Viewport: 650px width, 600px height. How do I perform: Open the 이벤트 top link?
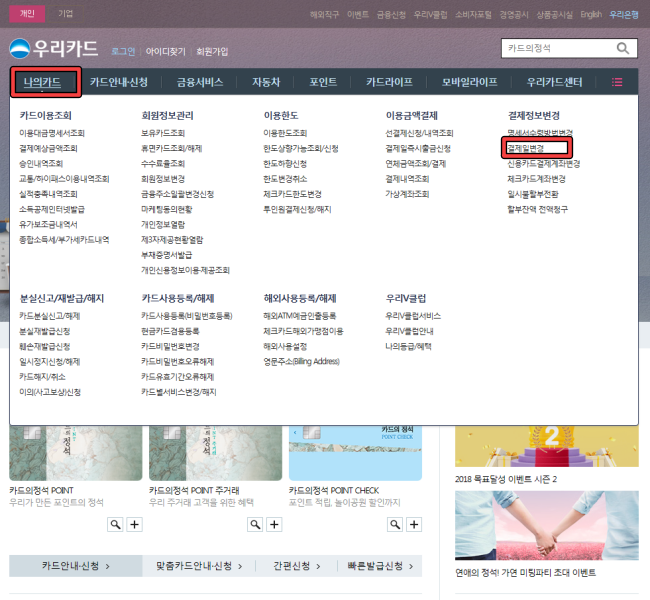pos(358,15)
